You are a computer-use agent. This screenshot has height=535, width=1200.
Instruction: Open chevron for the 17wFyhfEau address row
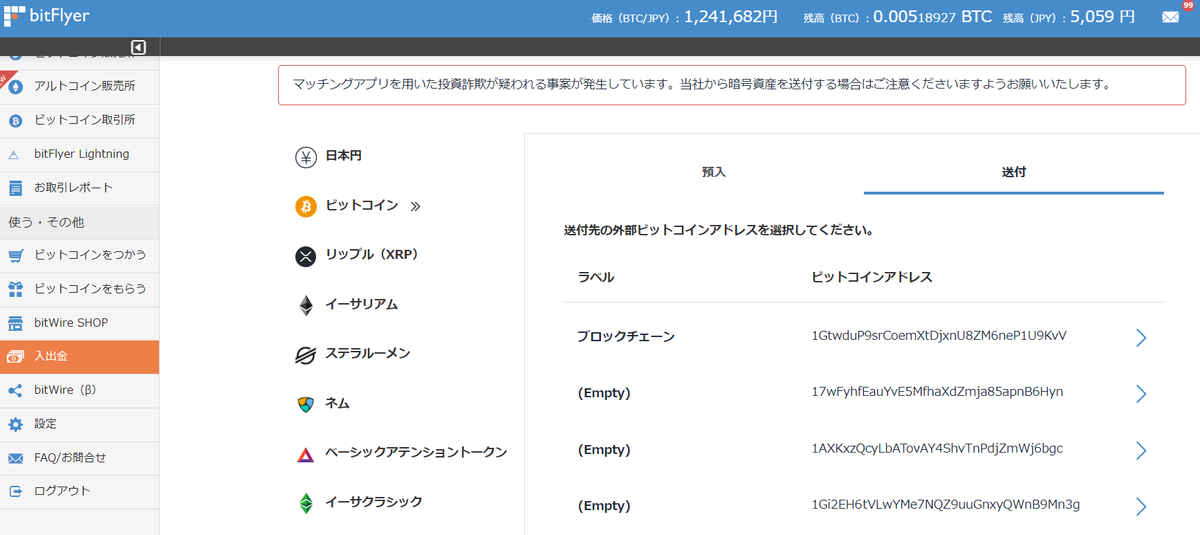[1141, 393]
